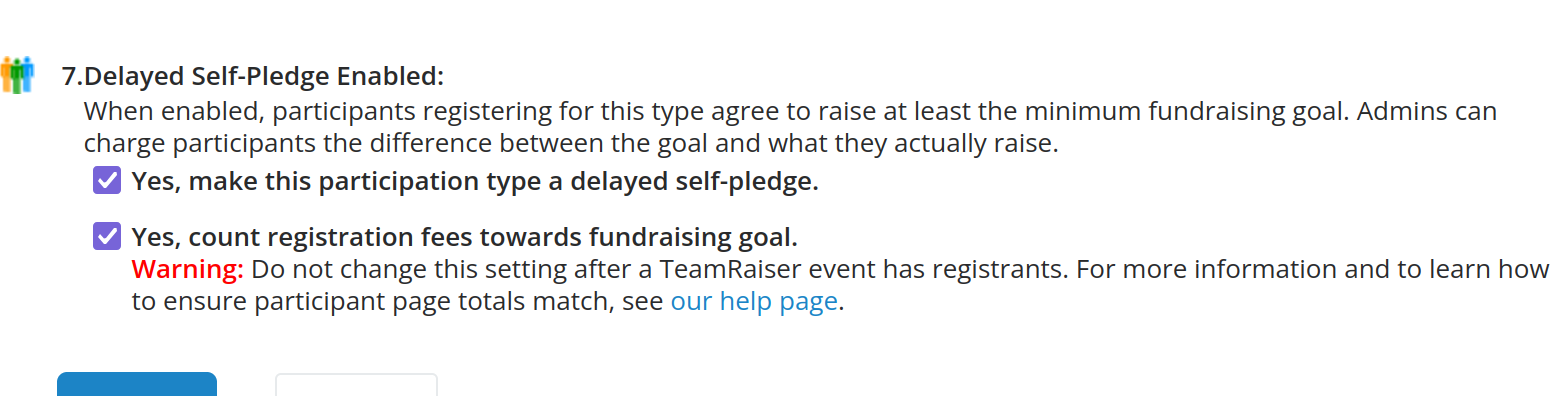The width and height of the screenshot is (1566, 396).
Task: Select the 'Delayed Self-Pledge Enabled' heading
Action: point(265,76)
